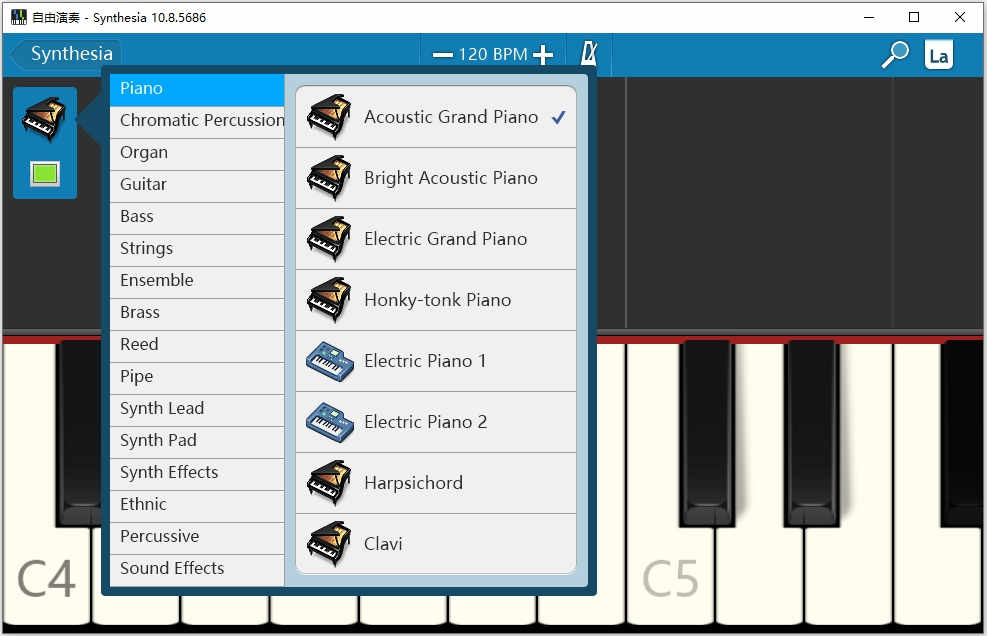Open the Reed instrument category
987x636 pixels.
tap(197, 346)
